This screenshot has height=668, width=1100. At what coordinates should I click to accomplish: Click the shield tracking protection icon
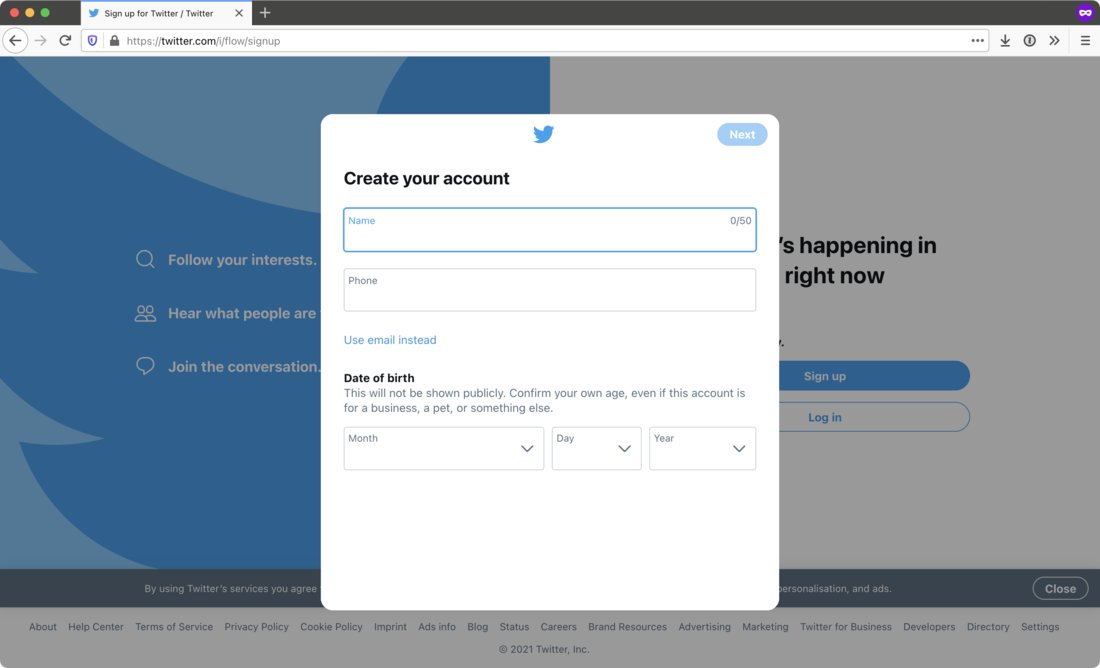click(x=92, y=41)
